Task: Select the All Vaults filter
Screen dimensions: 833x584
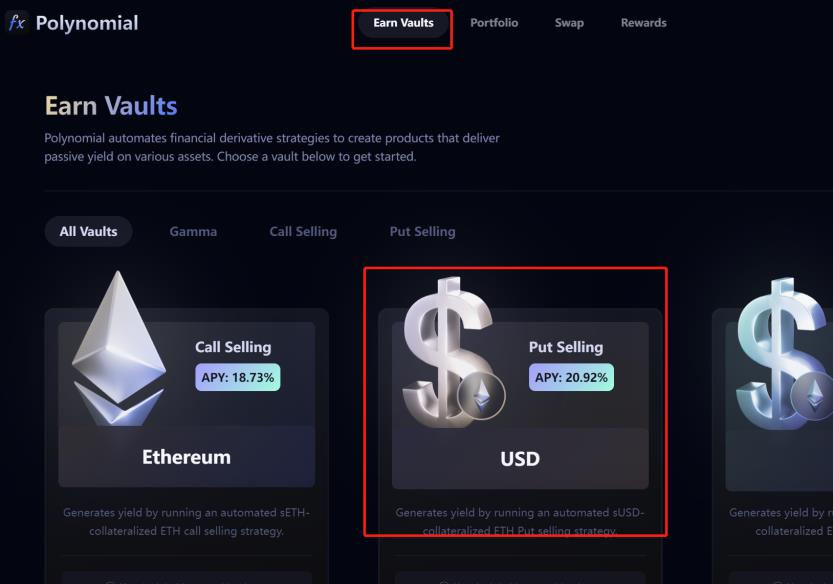Action: (88, 231)
